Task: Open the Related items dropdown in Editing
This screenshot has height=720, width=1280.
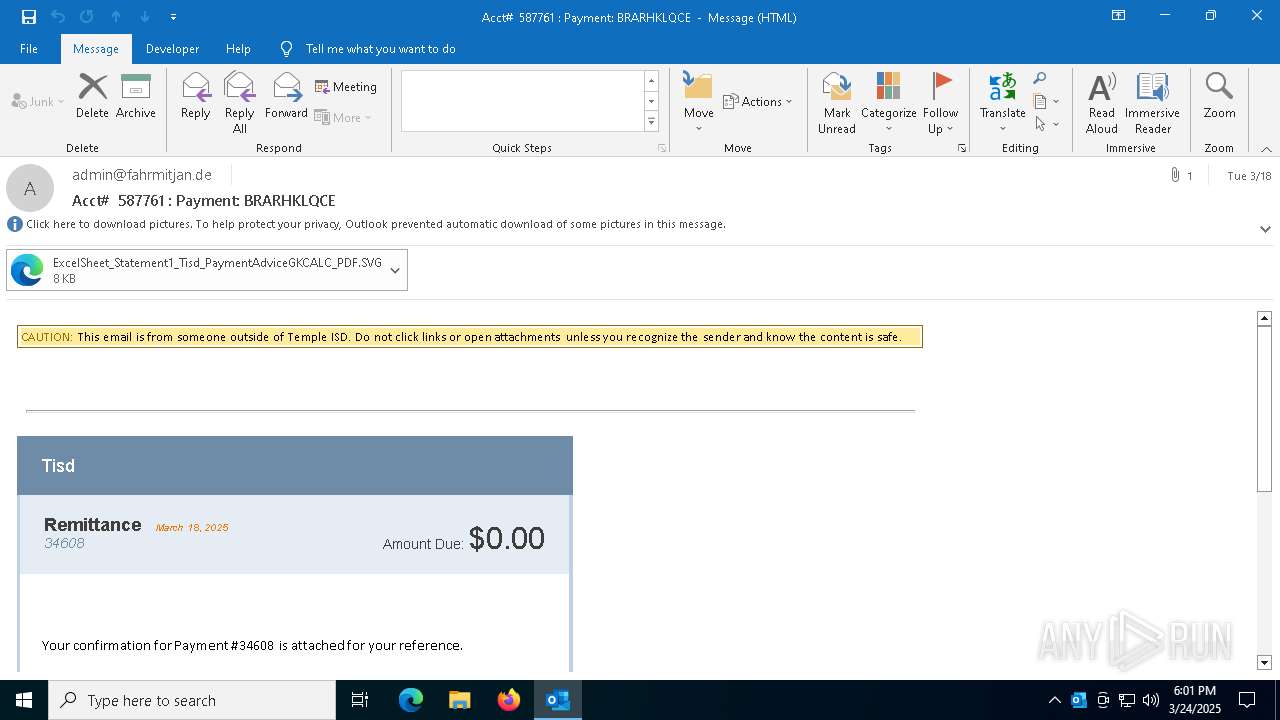Action: tap(1046, 101)
